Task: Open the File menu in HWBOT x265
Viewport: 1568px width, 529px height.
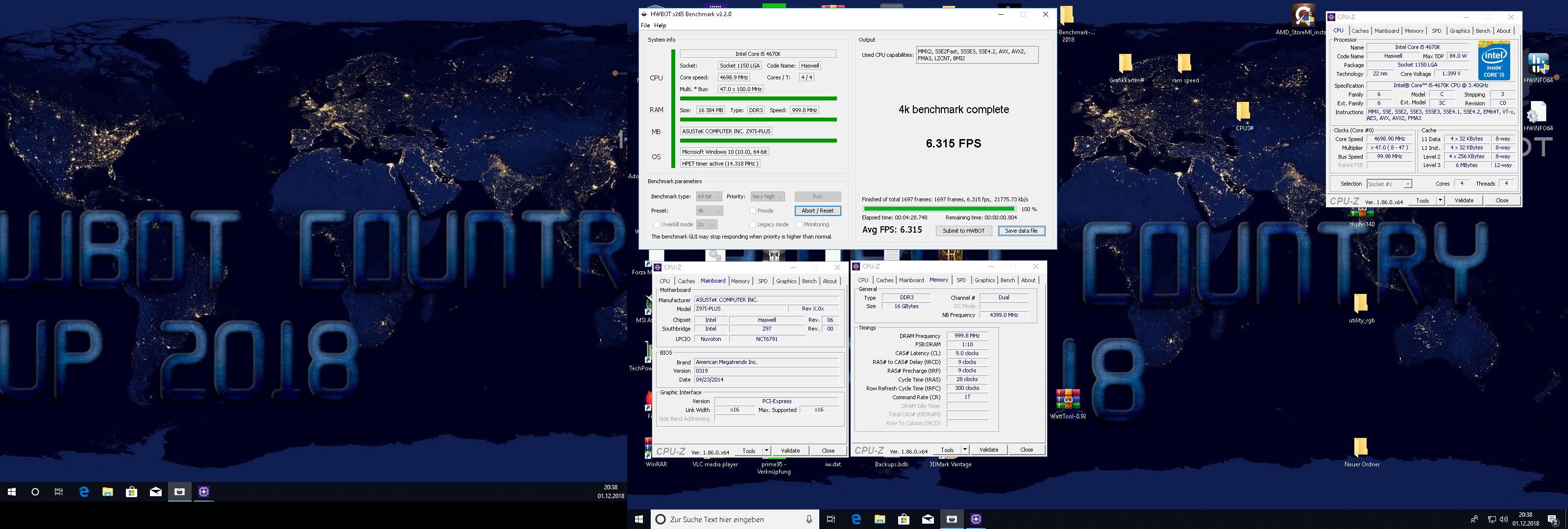Action: point(645,25)
